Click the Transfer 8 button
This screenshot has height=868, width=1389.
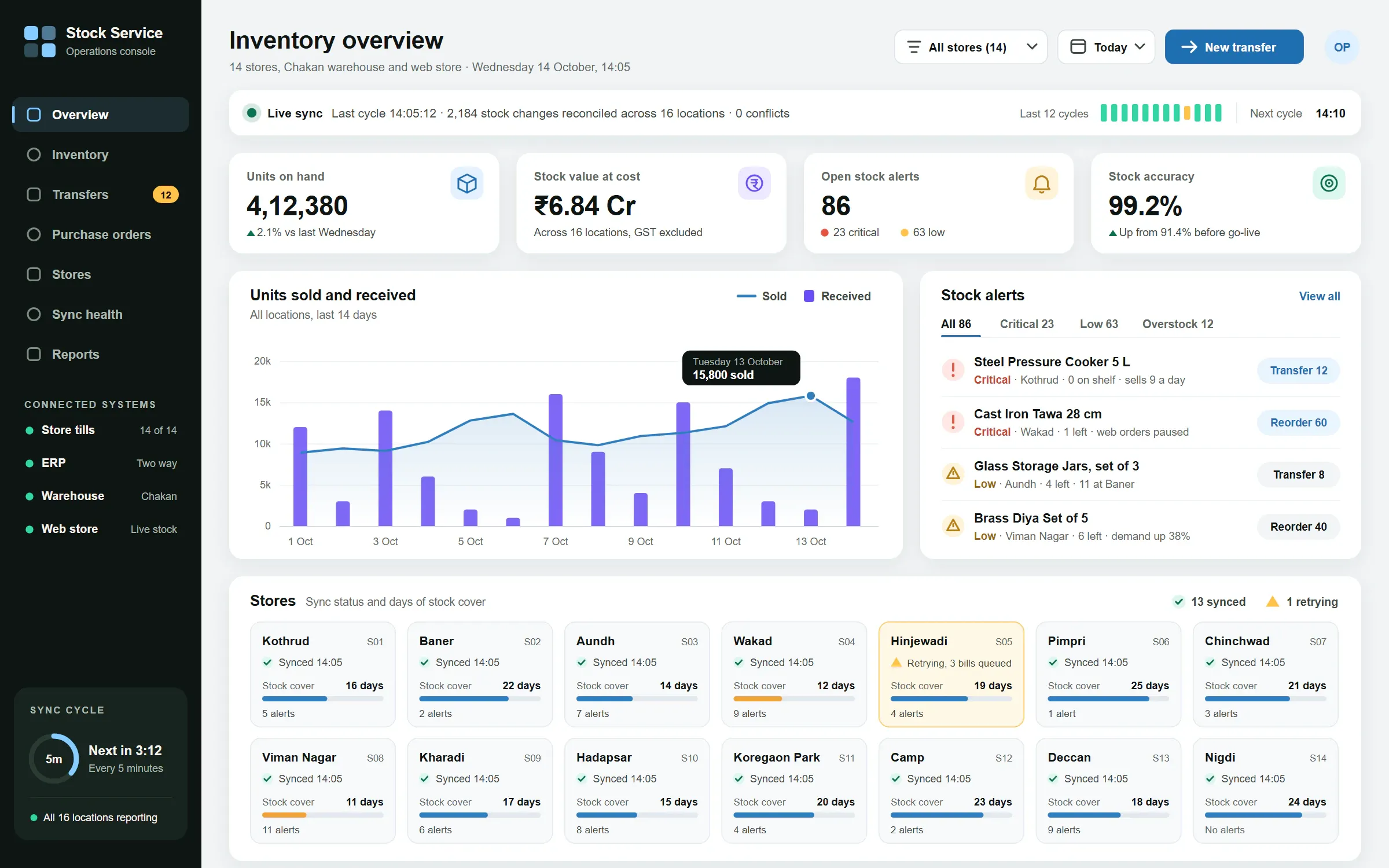1298,475
